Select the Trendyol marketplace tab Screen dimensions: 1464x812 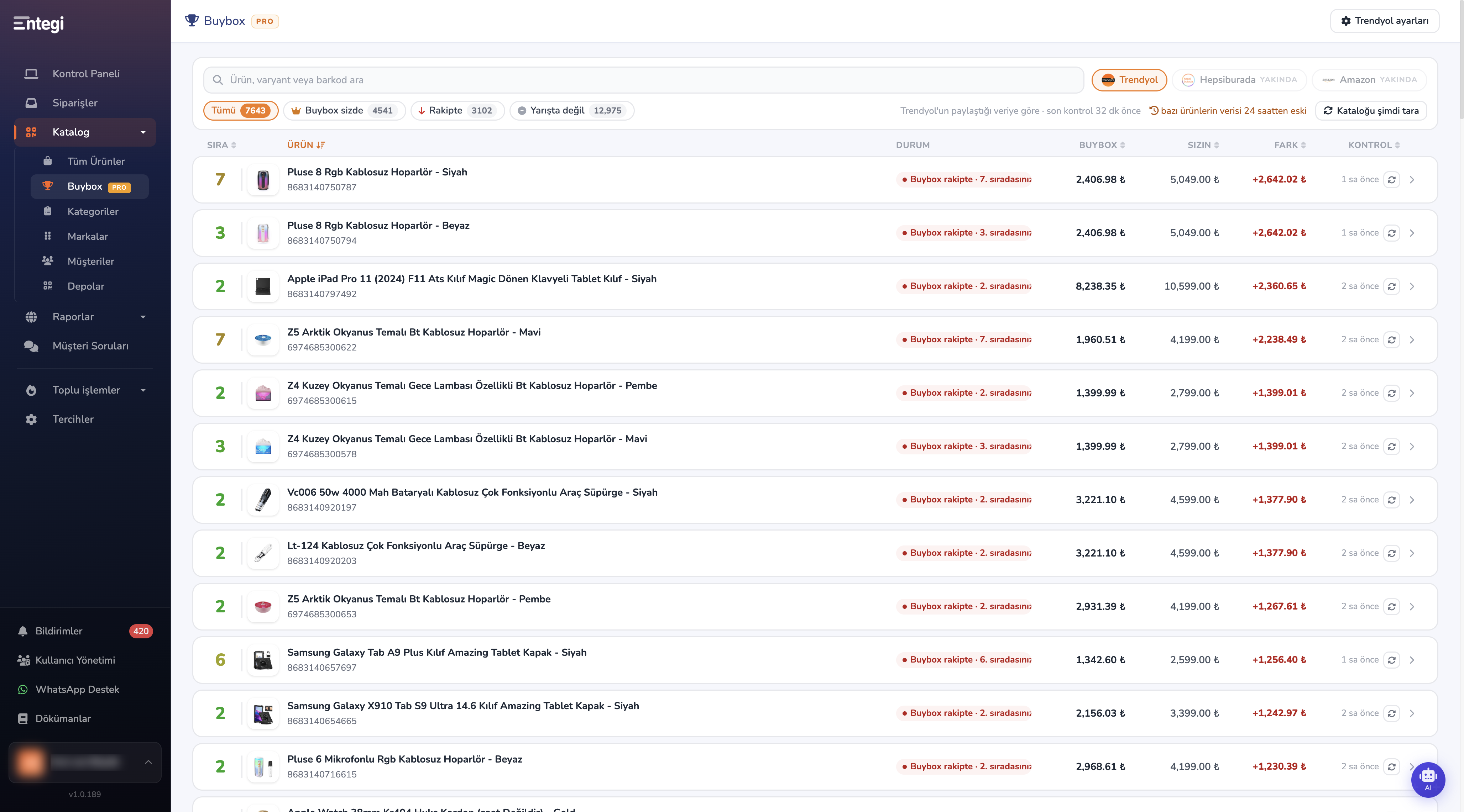click(x=1129, y=80)
